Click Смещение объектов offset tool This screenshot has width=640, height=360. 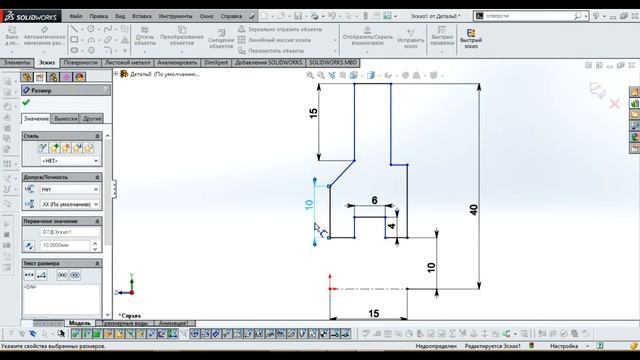(221, 39)
